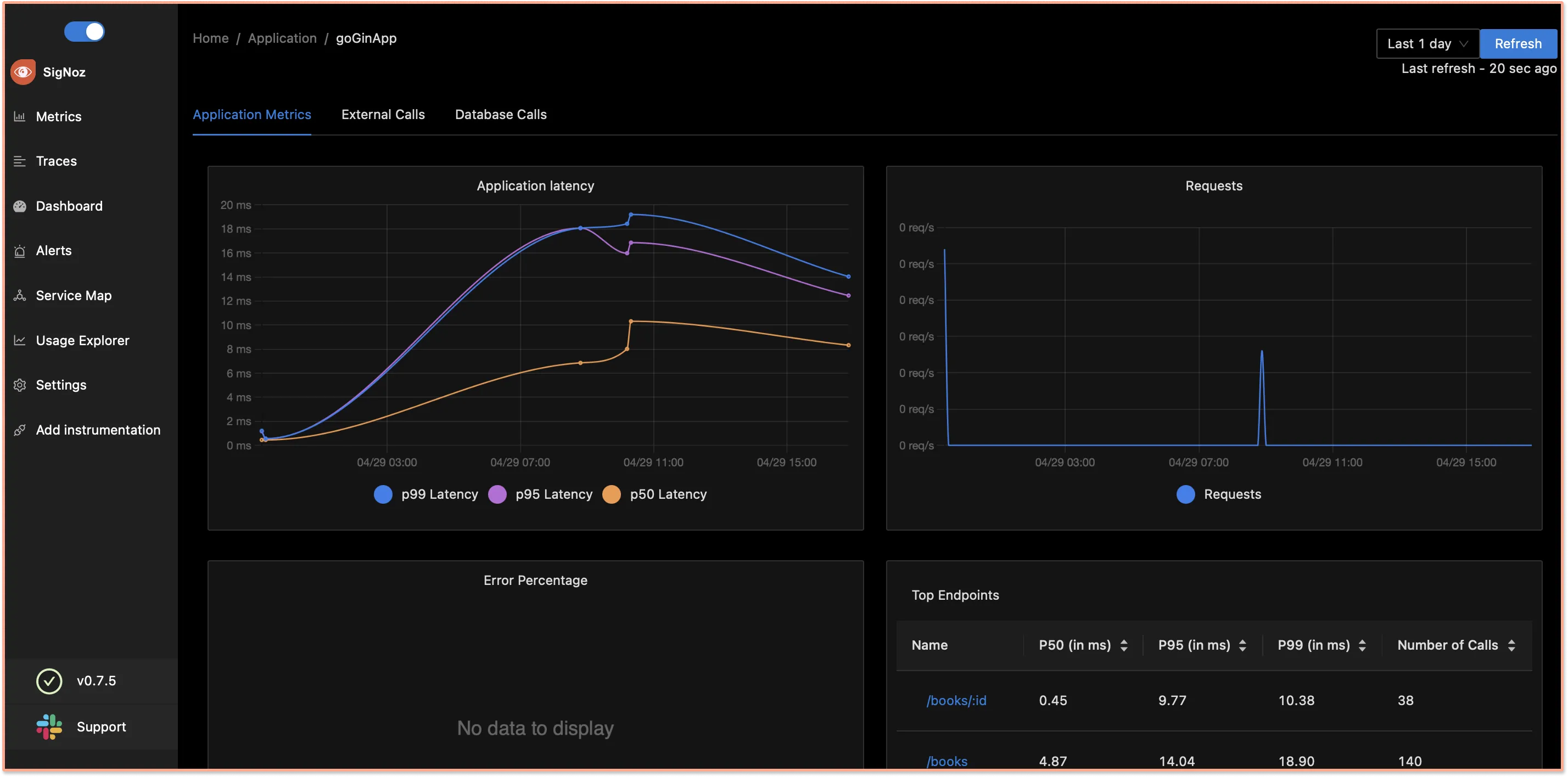
Task: Click p95 Latency legend label
Action: click(x=554, y=494)
